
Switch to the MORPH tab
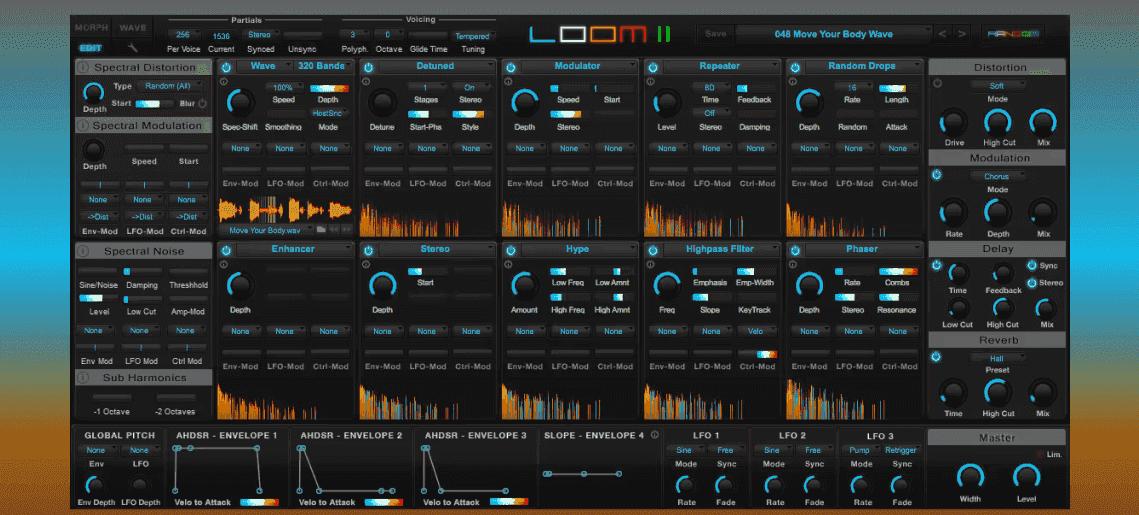pyautogui.click(x=91, y=28)
